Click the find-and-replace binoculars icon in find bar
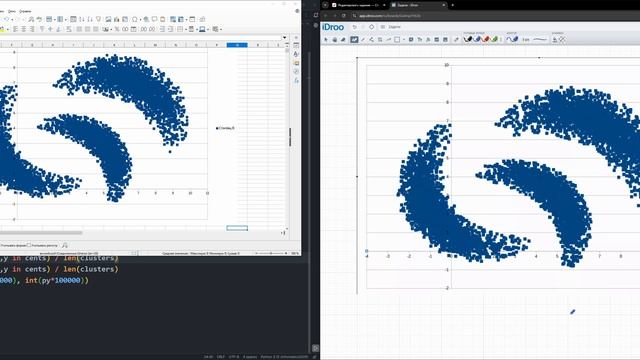The width and height of the screenshot is (640, 360). coord(64,245)
